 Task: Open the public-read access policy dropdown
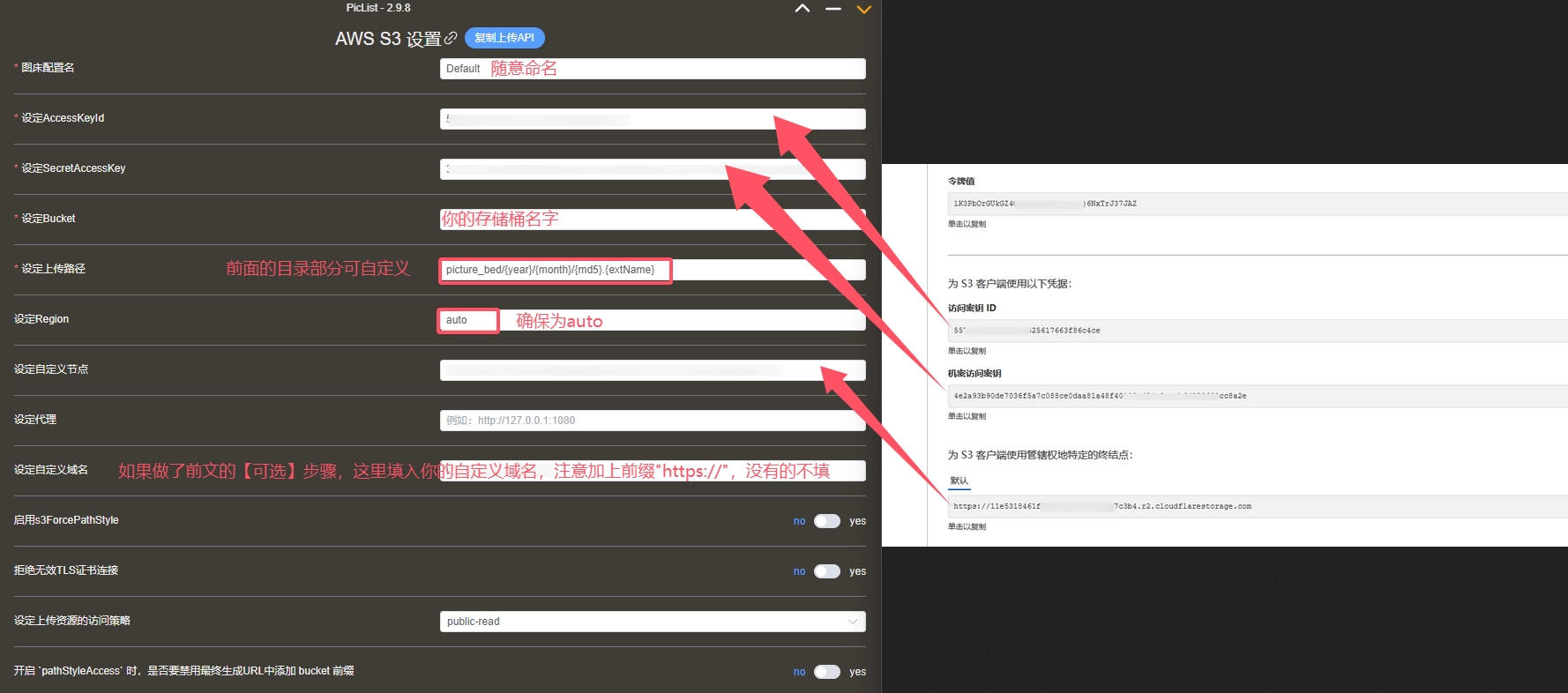click(x=652, y=622)
